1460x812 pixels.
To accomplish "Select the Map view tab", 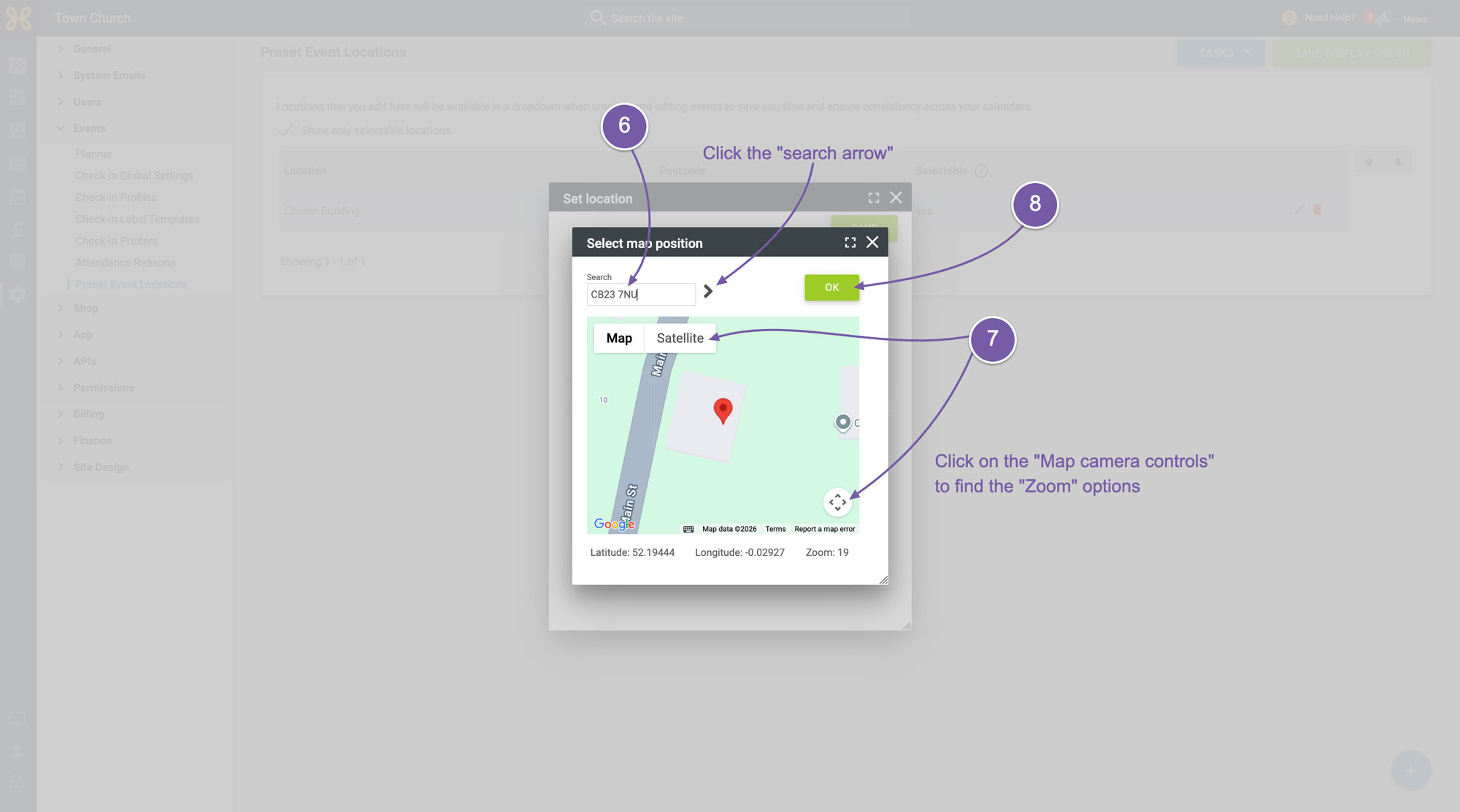I will (x=619, y=339).
